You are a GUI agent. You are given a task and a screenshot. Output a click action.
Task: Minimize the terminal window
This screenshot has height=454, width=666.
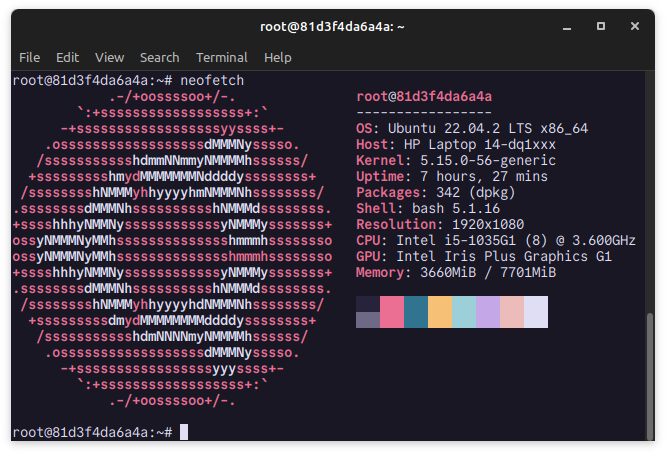click(567, 27)
